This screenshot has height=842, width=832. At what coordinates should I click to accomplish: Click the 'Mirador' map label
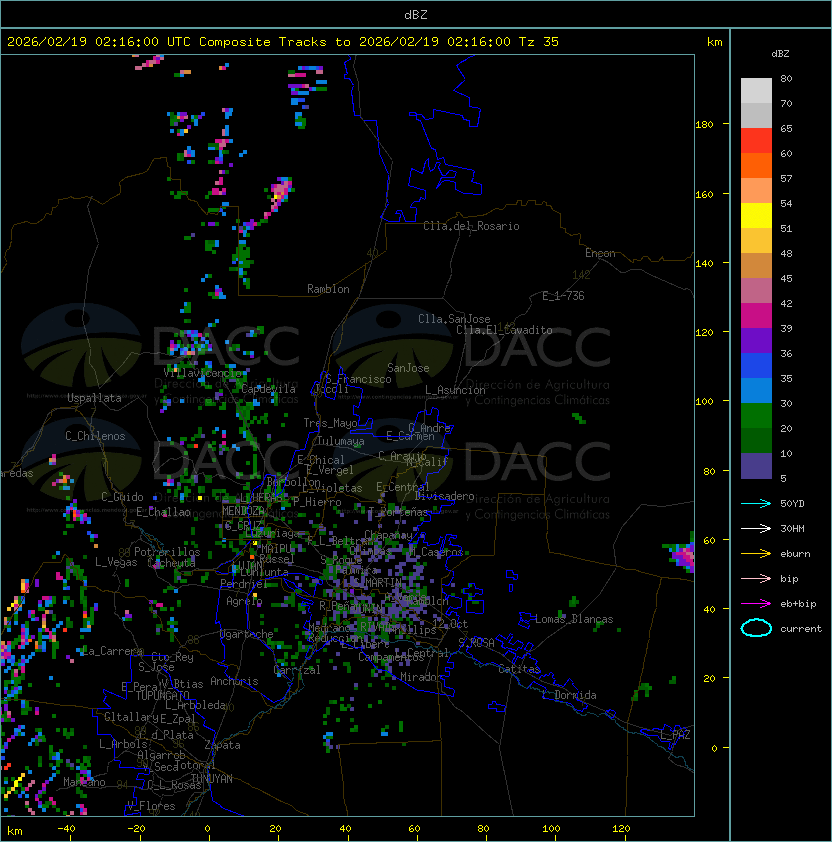click(x=421, y=677)
